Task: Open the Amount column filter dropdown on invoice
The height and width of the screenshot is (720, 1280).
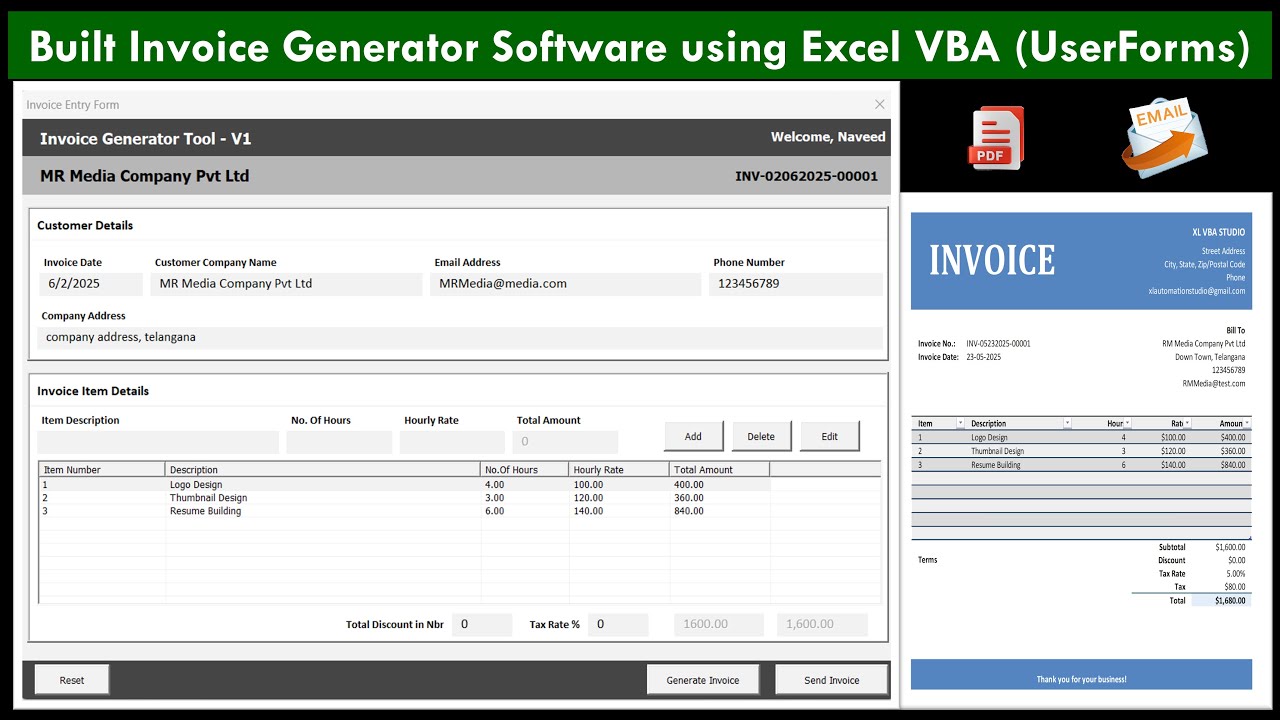Action: coord(1247,424)
